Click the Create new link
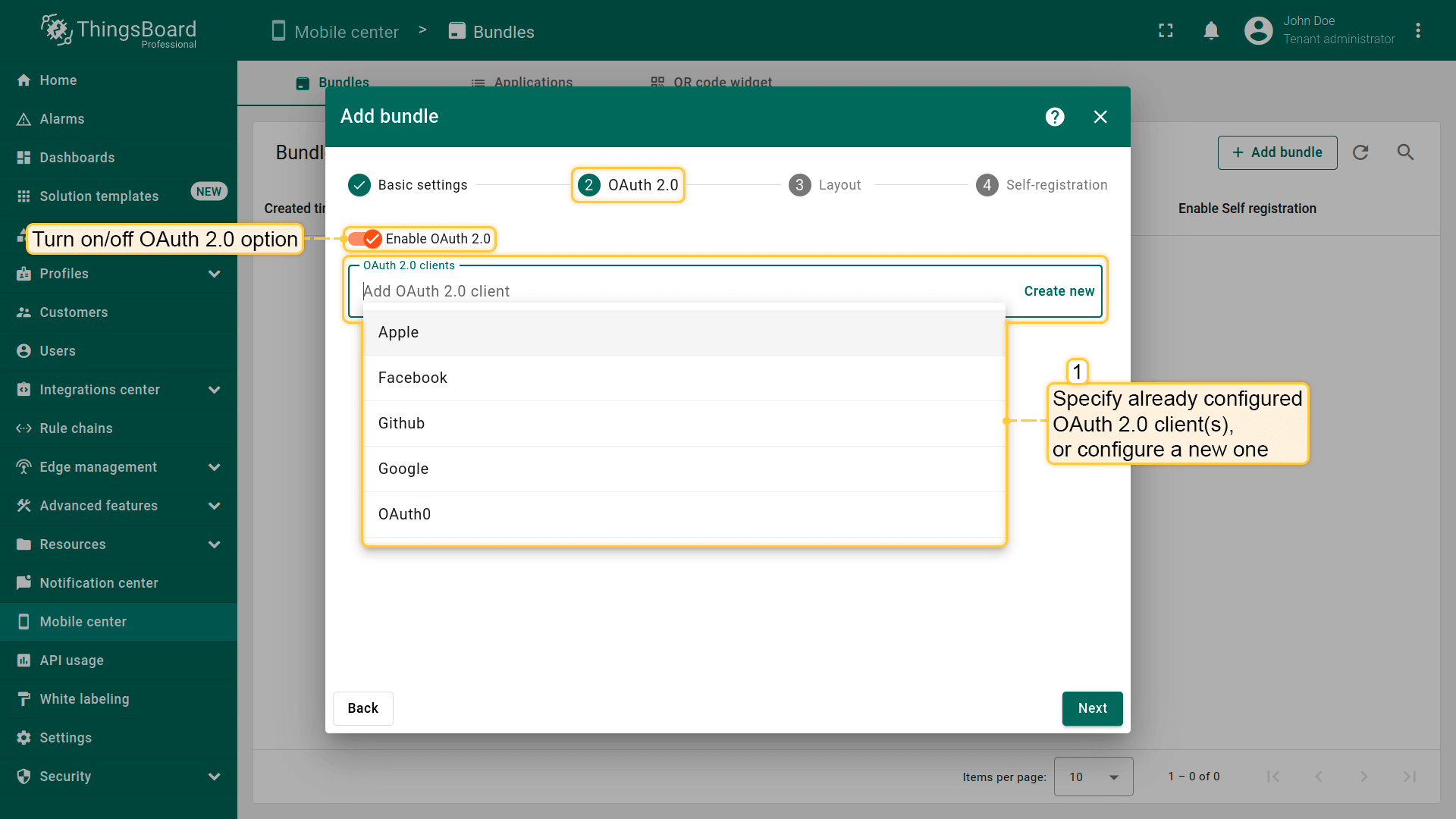1456x819 pixels. point(1059,291)
